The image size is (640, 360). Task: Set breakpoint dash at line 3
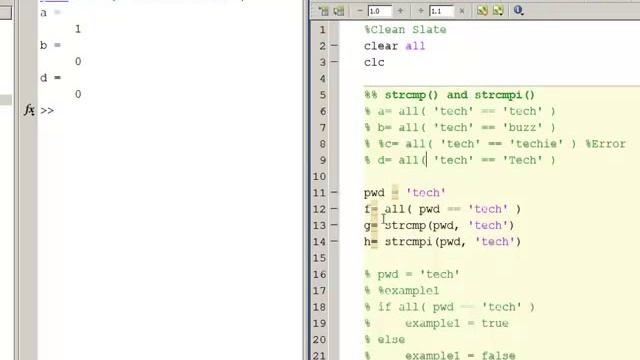point(334,62)
